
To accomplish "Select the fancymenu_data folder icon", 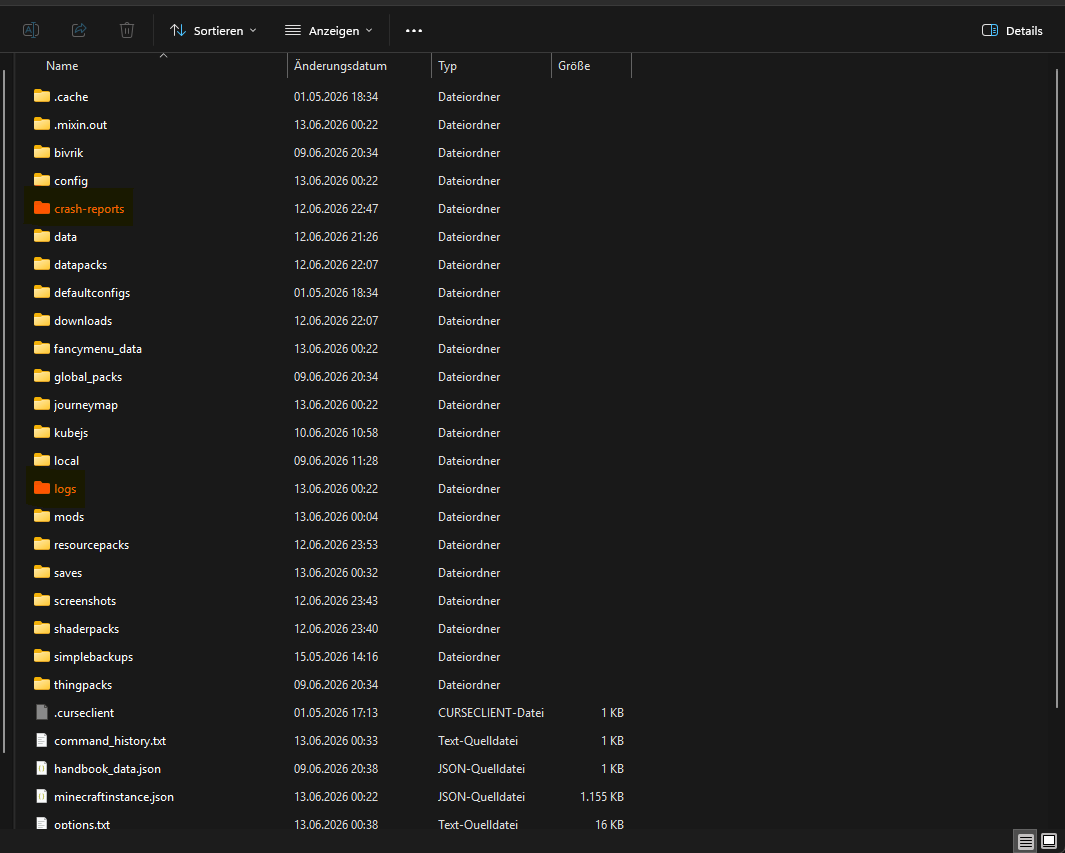I will (42, 348).
